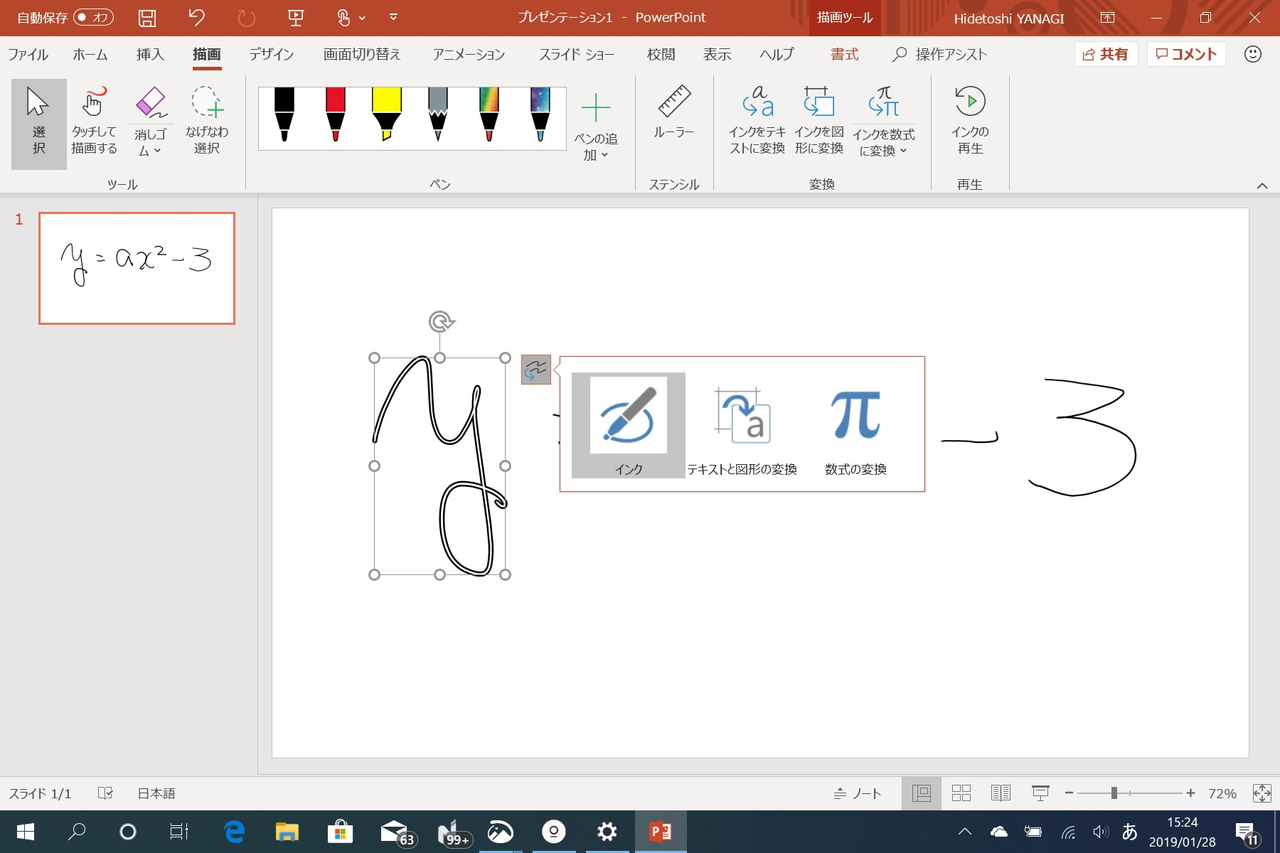Select the galaxy-patterned pen
Image resolution: width=1280 pixels, height=853 pixels.
[x=540, y=115]
